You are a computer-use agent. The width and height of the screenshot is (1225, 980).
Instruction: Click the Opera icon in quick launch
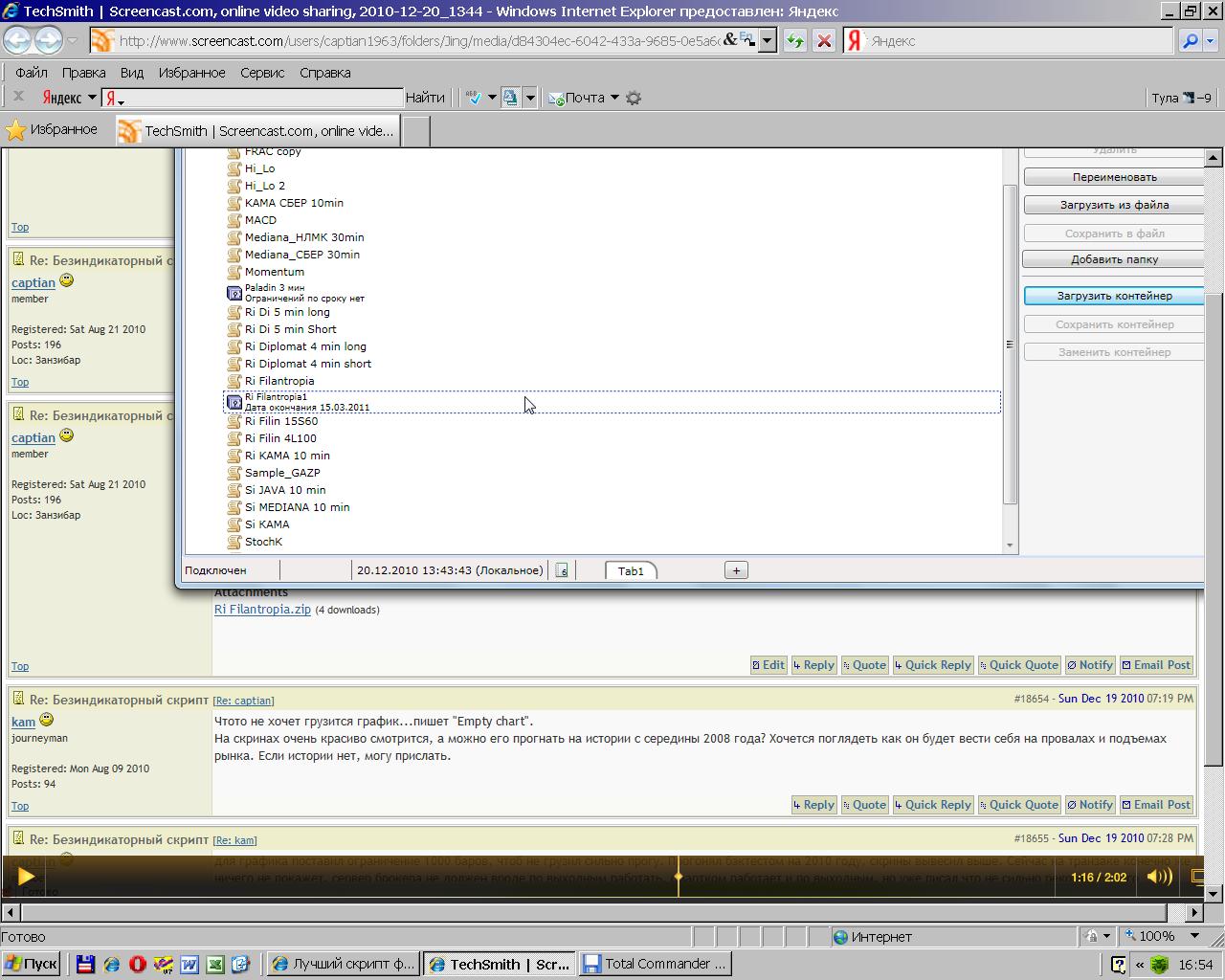point(137,964)
